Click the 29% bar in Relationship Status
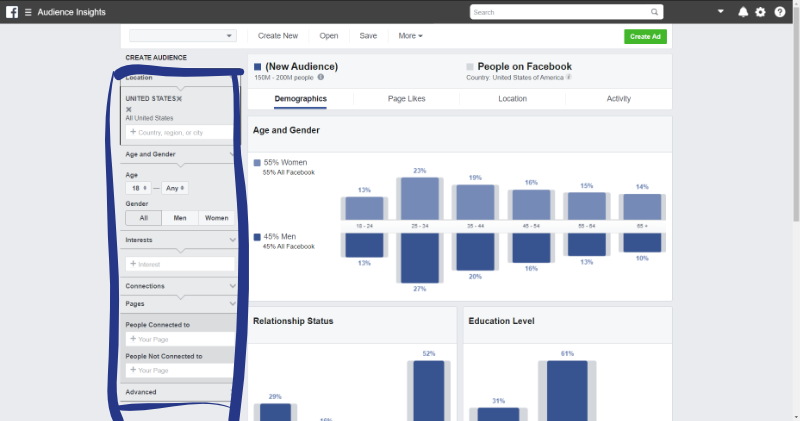 tap(276, 412)
